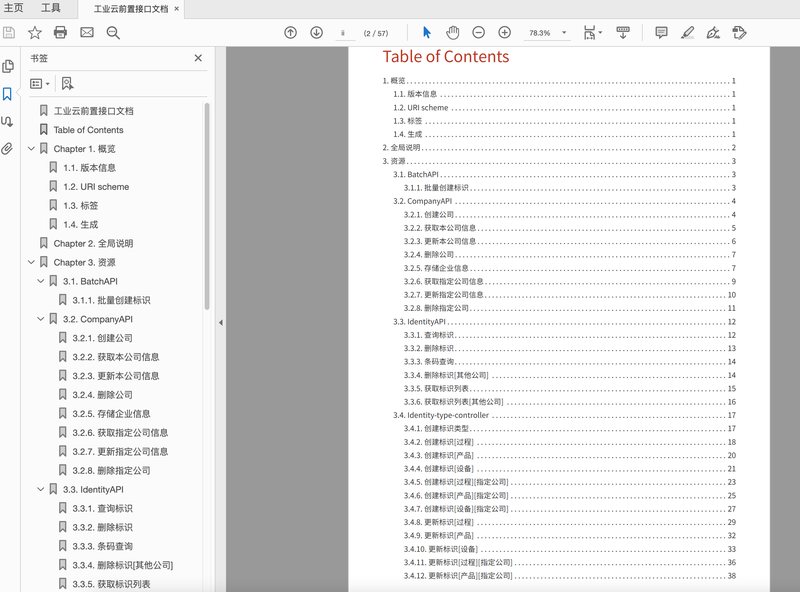This screenshot has width=800, height=592.
Task: Bookmark file with the star icon
Action: point(35,33)
